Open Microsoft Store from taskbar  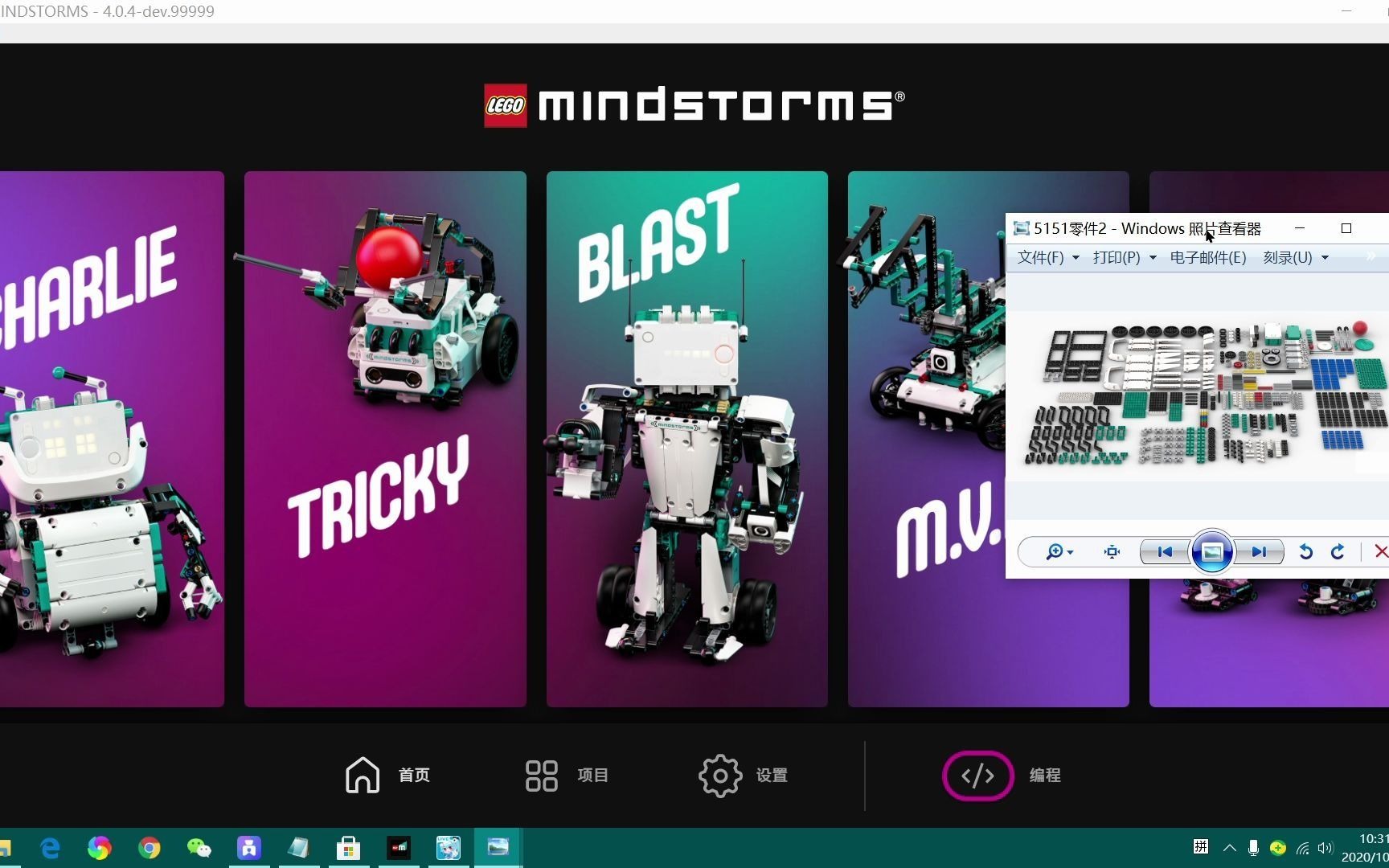coord(348,848)
